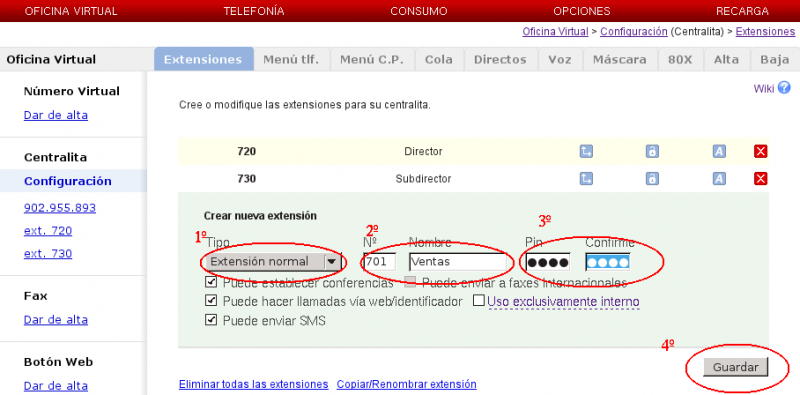Click 'Dar de alta' under Fax
The image size is (800, 395).
(x=56, y=320)
